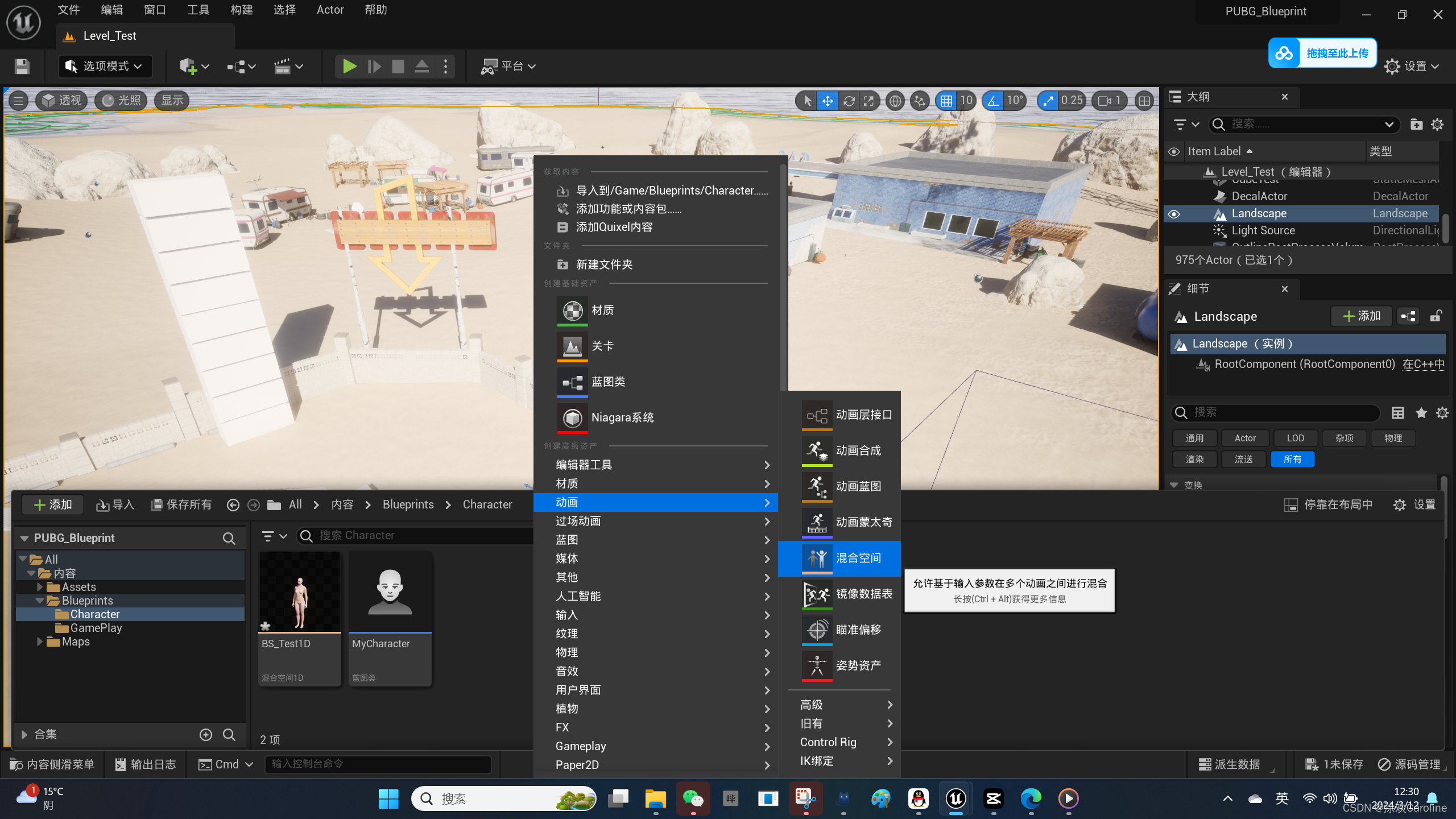
Task: Toggle grid snapping in viewport toolbar
Action: point(946,101)
